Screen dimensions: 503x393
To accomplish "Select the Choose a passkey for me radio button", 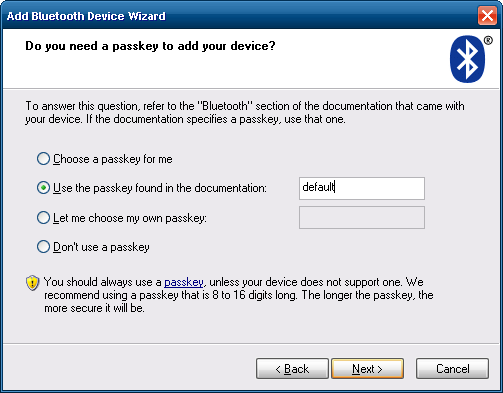I will [43, 159].
